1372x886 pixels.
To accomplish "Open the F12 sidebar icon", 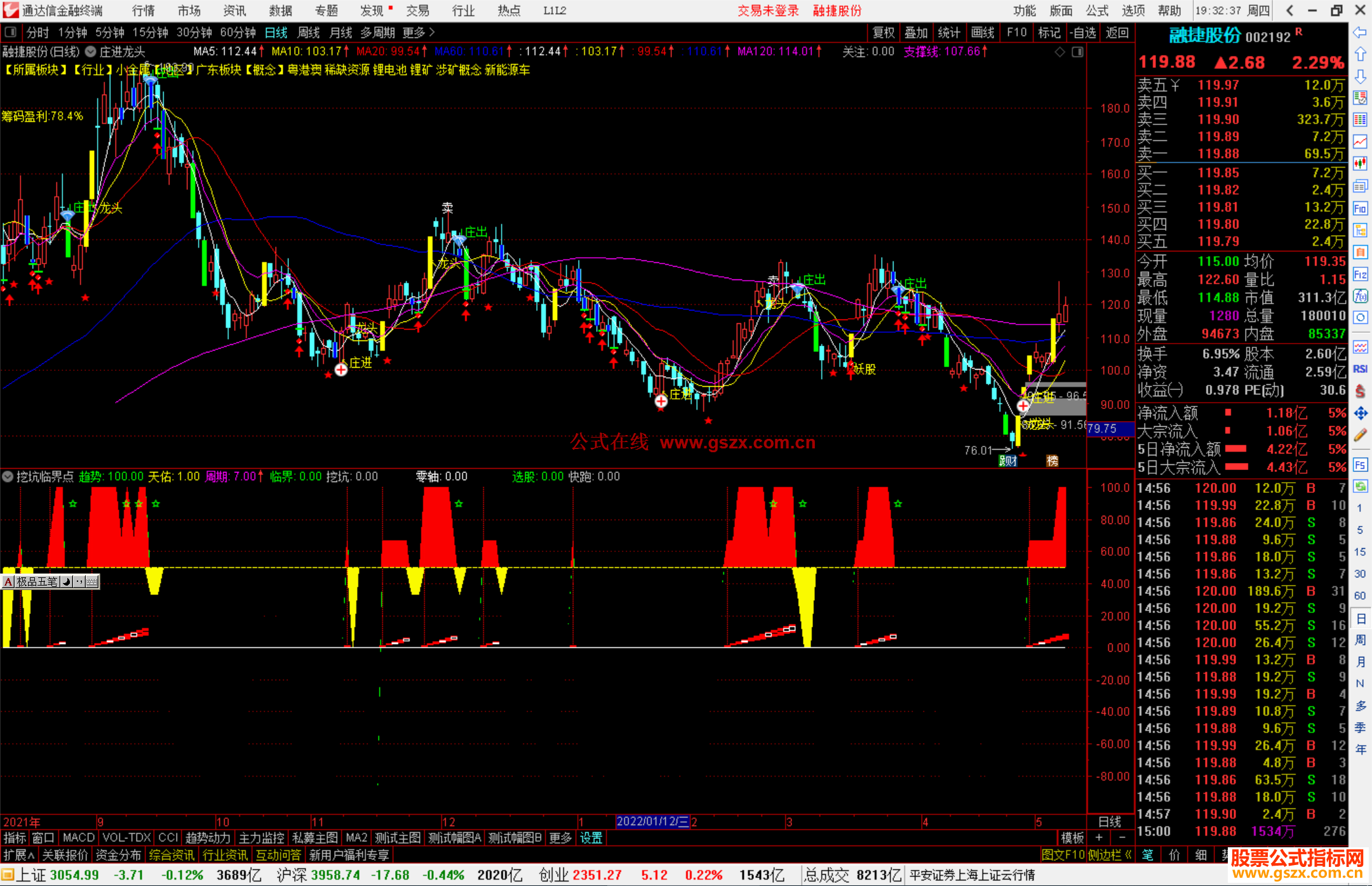I will coord(1360,274).
